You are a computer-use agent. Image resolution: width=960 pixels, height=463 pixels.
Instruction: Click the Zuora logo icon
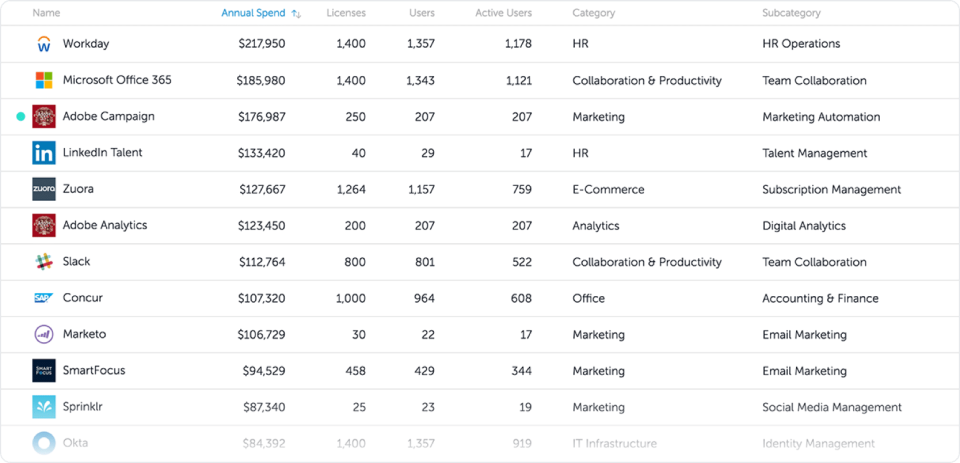(44, 189)
